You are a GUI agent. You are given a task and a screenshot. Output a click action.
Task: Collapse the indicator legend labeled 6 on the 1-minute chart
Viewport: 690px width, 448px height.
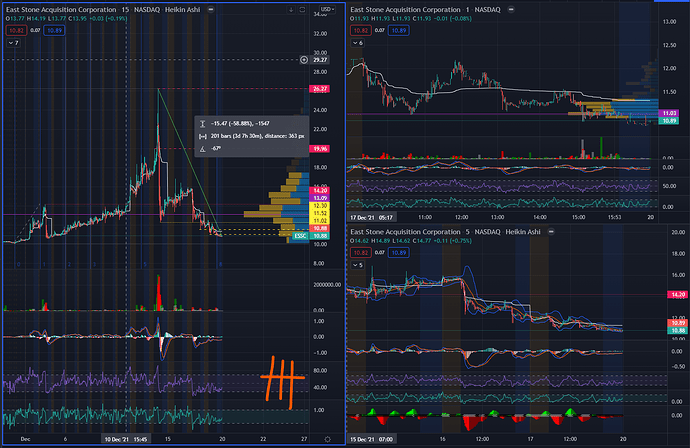pyautogui.click(x=357, y=43)
